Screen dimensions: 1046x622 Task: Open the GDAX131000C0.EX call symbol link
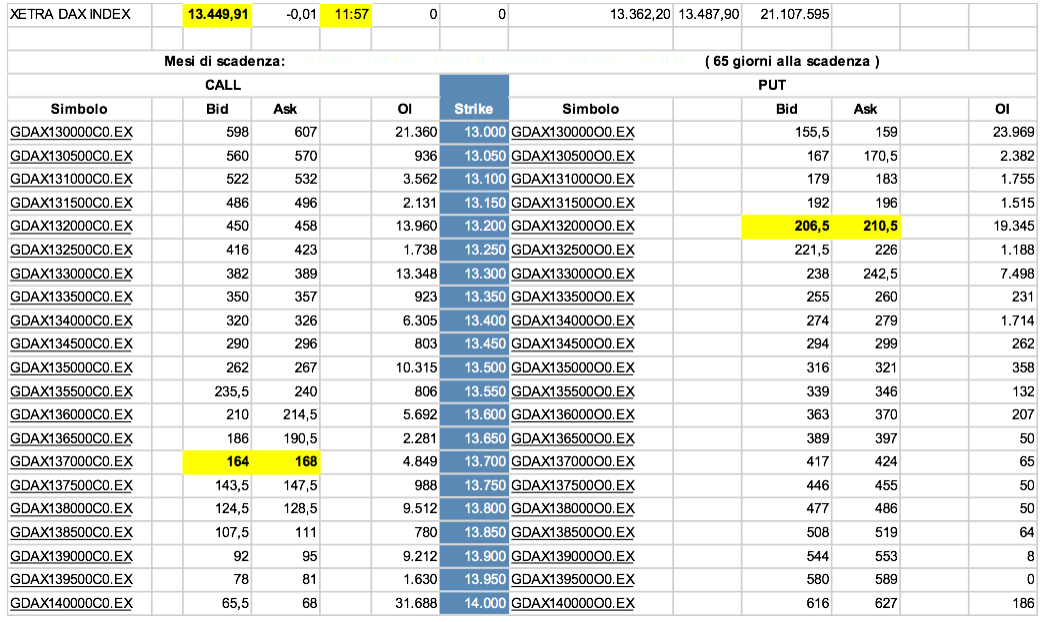[x=71, y=179]
